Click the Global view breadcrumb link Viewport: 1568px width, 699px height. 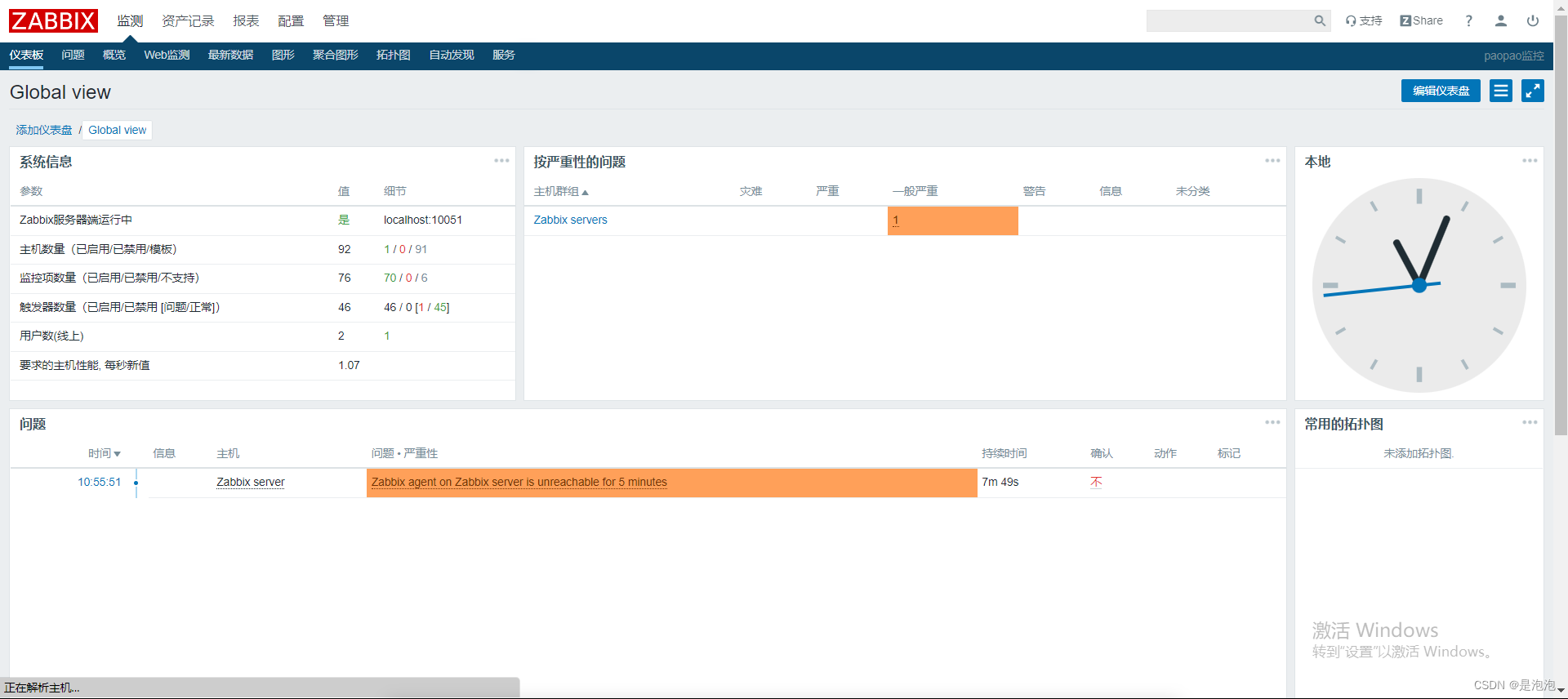click(118, 130)
